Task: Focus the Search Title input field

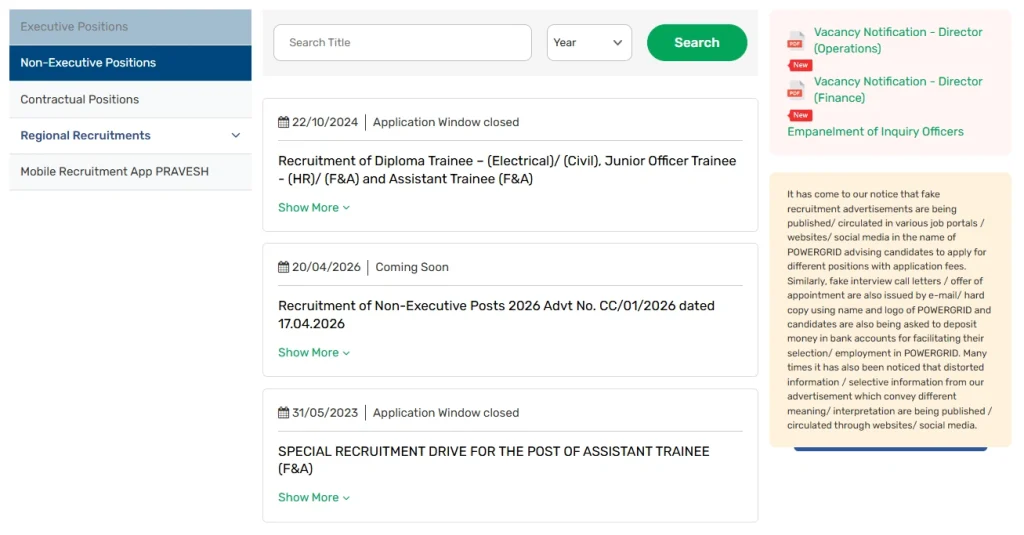Action: (402, 43)
